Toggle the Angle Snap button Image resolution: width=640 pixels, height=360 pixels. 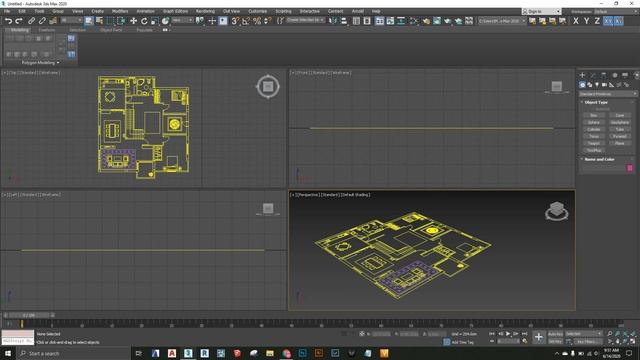coord(246,21)
